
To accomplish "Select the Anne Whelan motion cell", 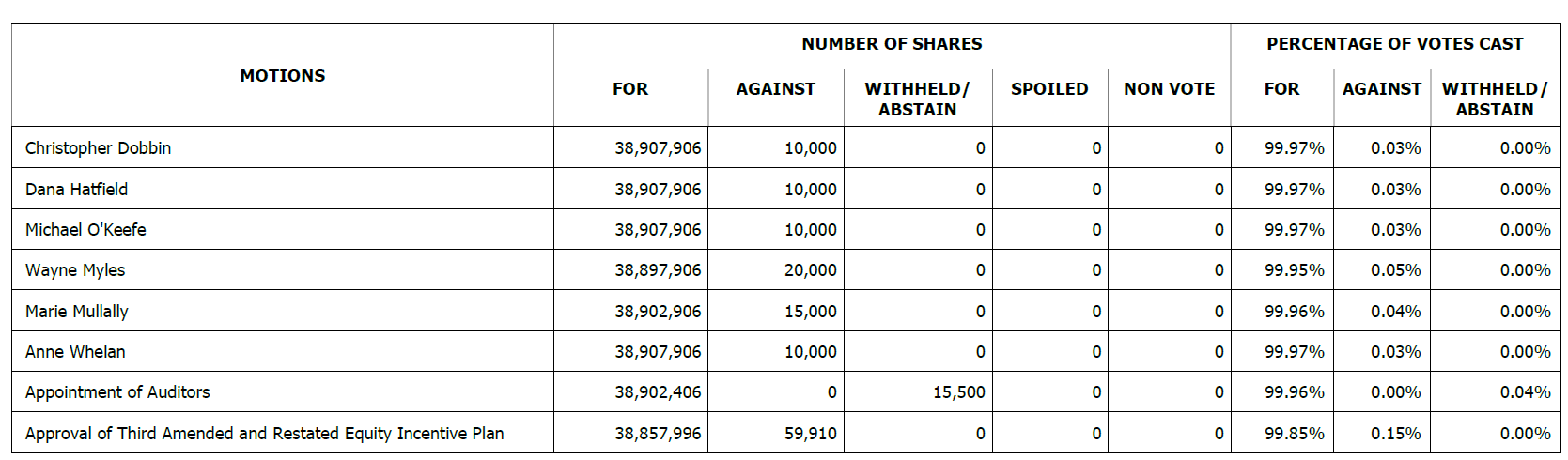I will click(x=75, y=352).
